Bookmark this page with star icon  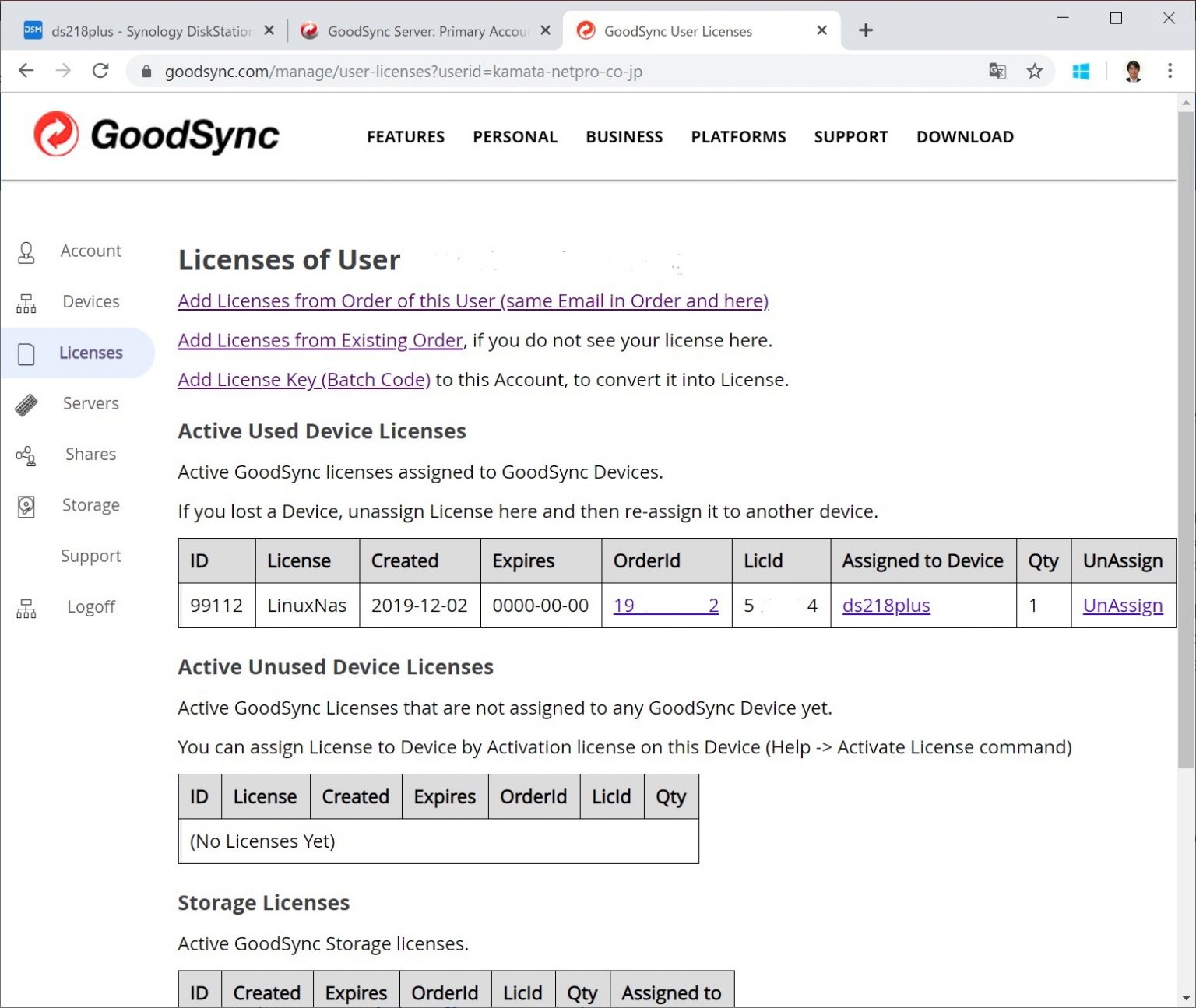tap(1034, 72)
